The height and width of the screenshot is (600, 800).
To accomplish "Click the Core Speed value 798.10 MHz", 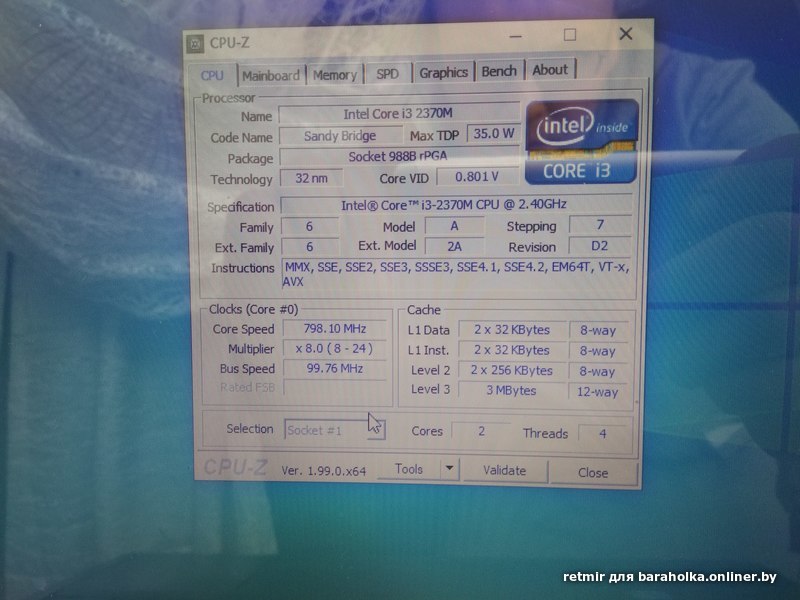I will (x=335, y=329).
